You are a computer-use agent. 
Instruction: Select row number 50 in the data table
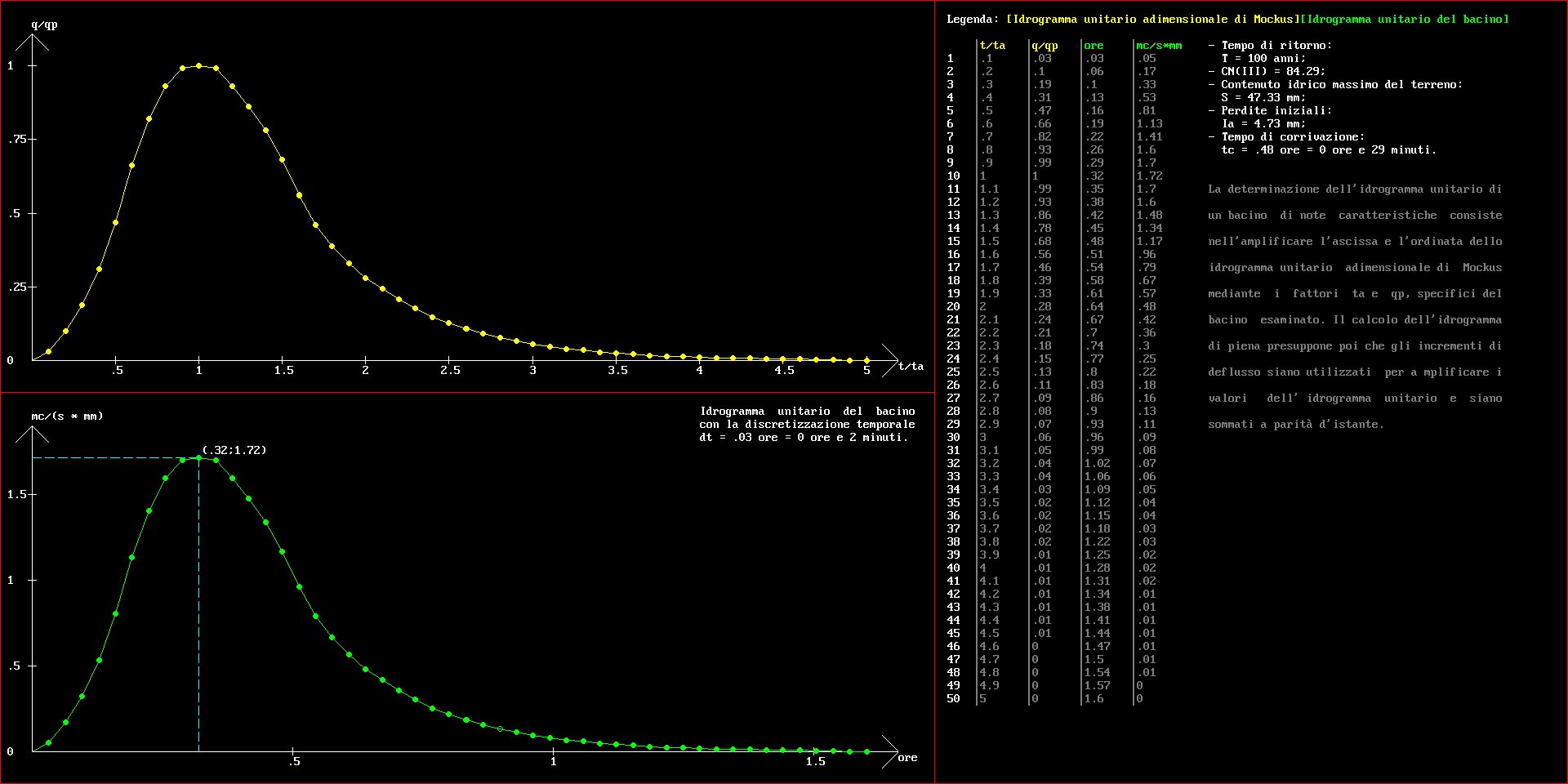[953, 698]
